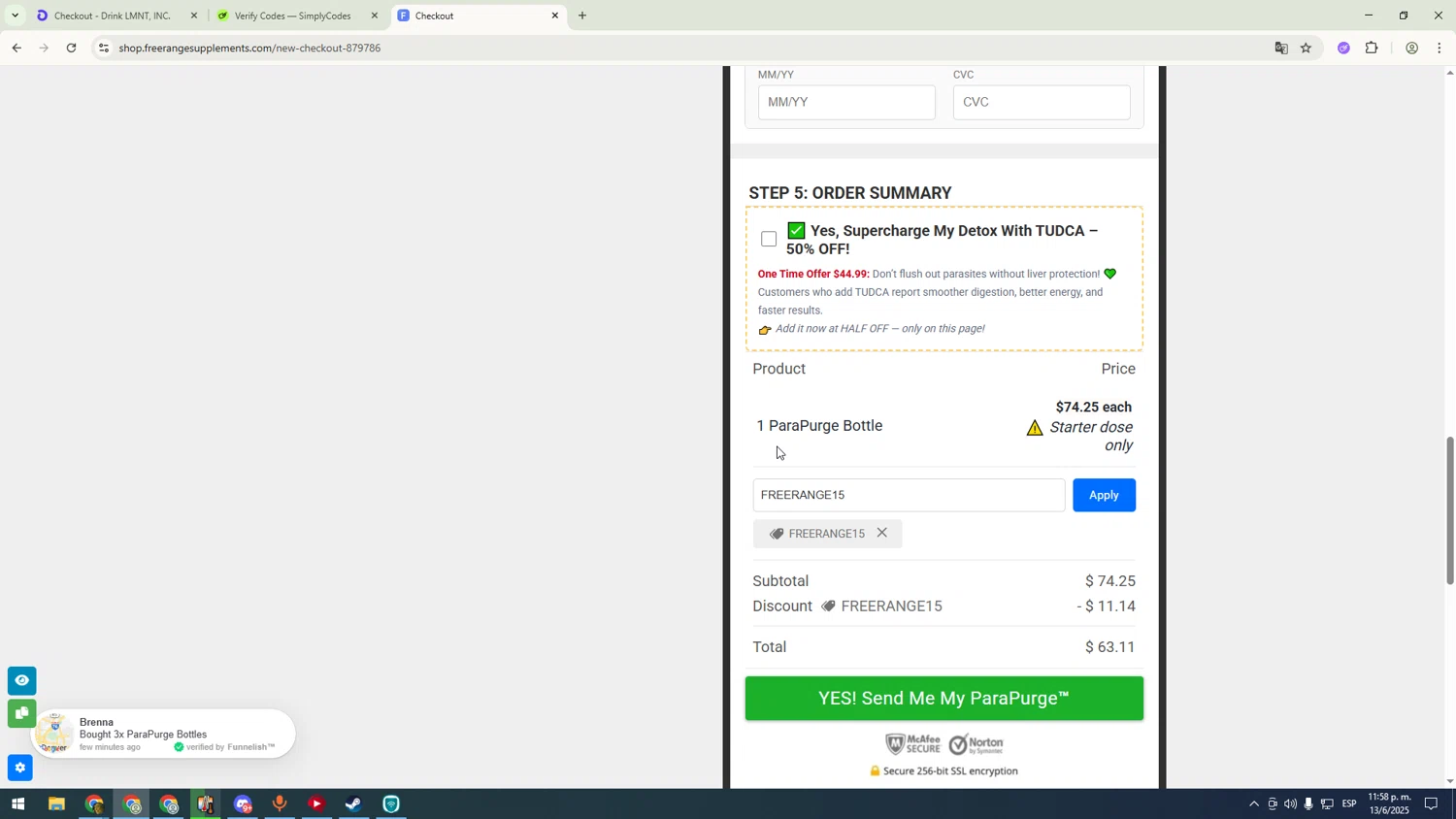The width and height of the screenshot is (1456, 819).
Task: Click the blue eye widget icon
Action: coord(21,680)
